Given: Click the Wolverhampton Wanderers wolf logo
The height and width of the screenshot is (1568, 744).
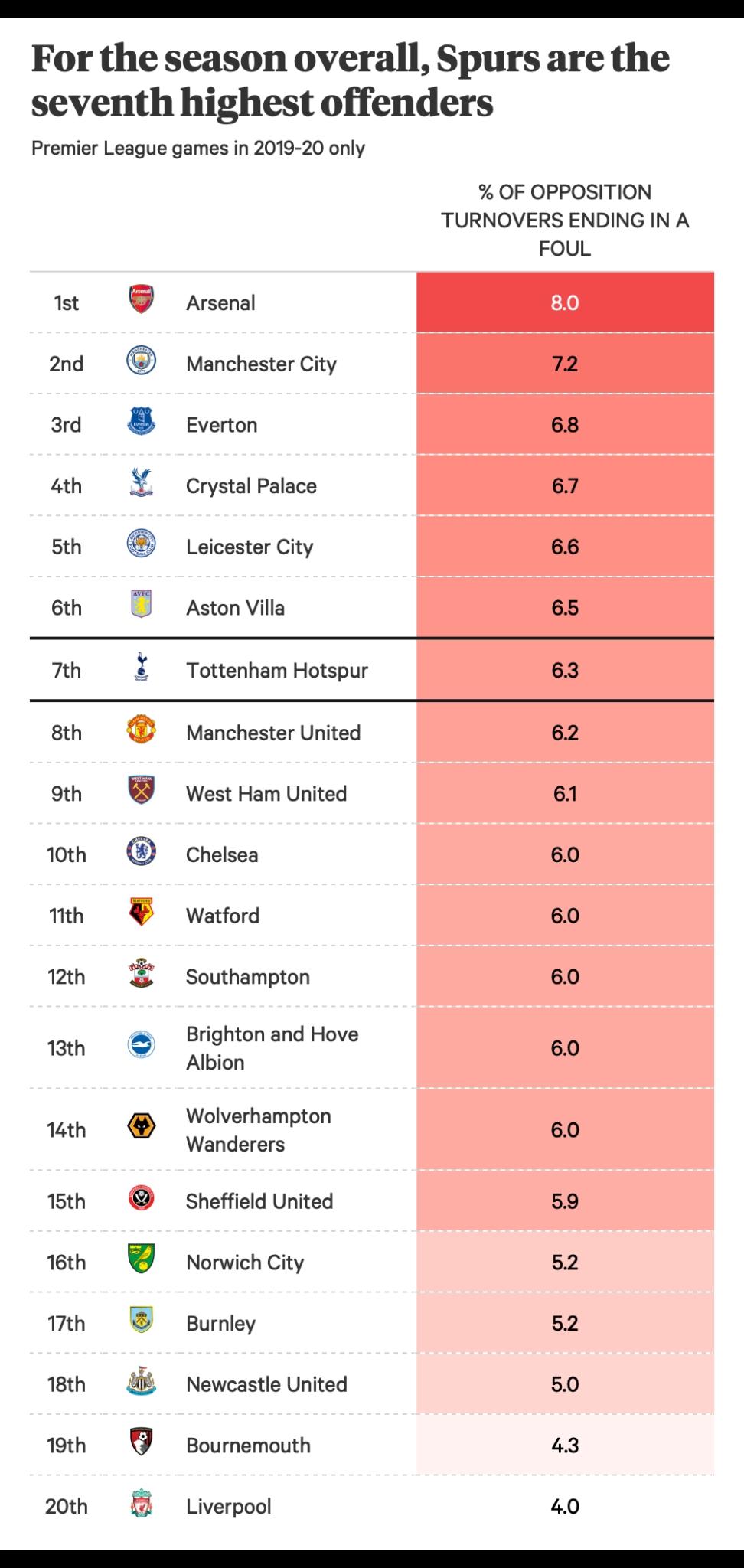Looking at the screenshot, I should (142, 1126).
